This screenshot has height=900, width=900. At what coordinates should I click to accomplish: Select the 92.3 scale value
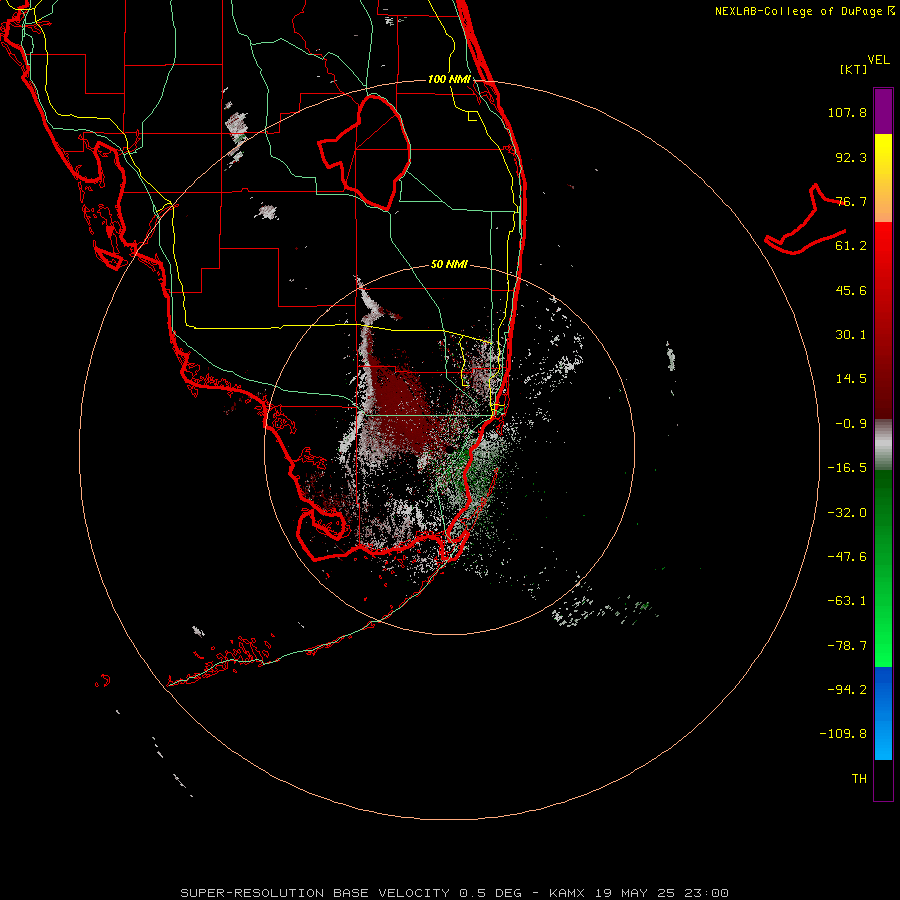tap(851, 157)
